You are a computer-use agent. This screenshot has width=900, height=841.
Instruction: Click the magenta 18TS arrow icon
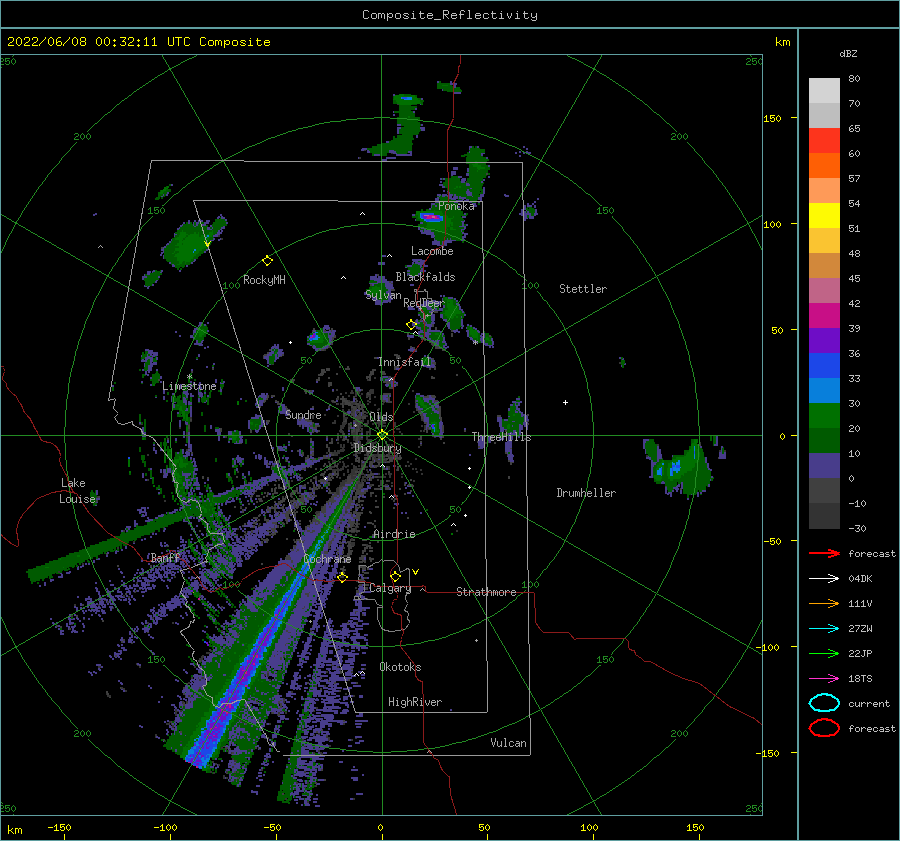(824, 678)
